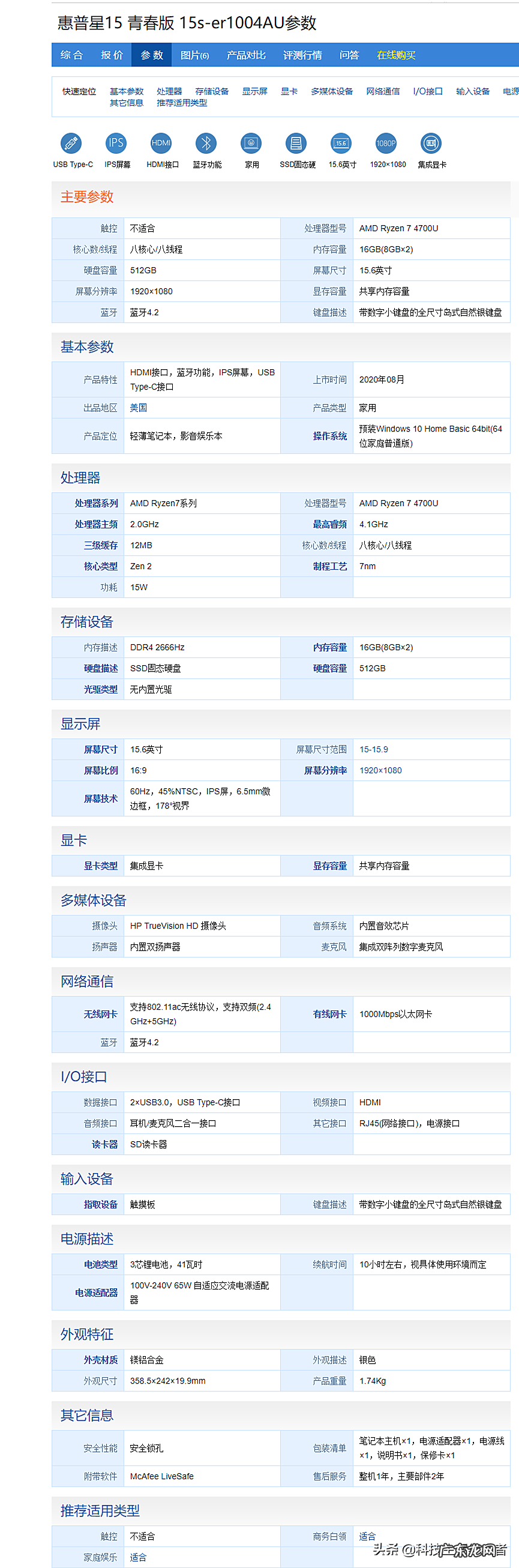Image resolution: width=519 pixels, height=1568 pixels.
Task: Jump to 存储设备 quick link
Action: (x=212, y=91)
